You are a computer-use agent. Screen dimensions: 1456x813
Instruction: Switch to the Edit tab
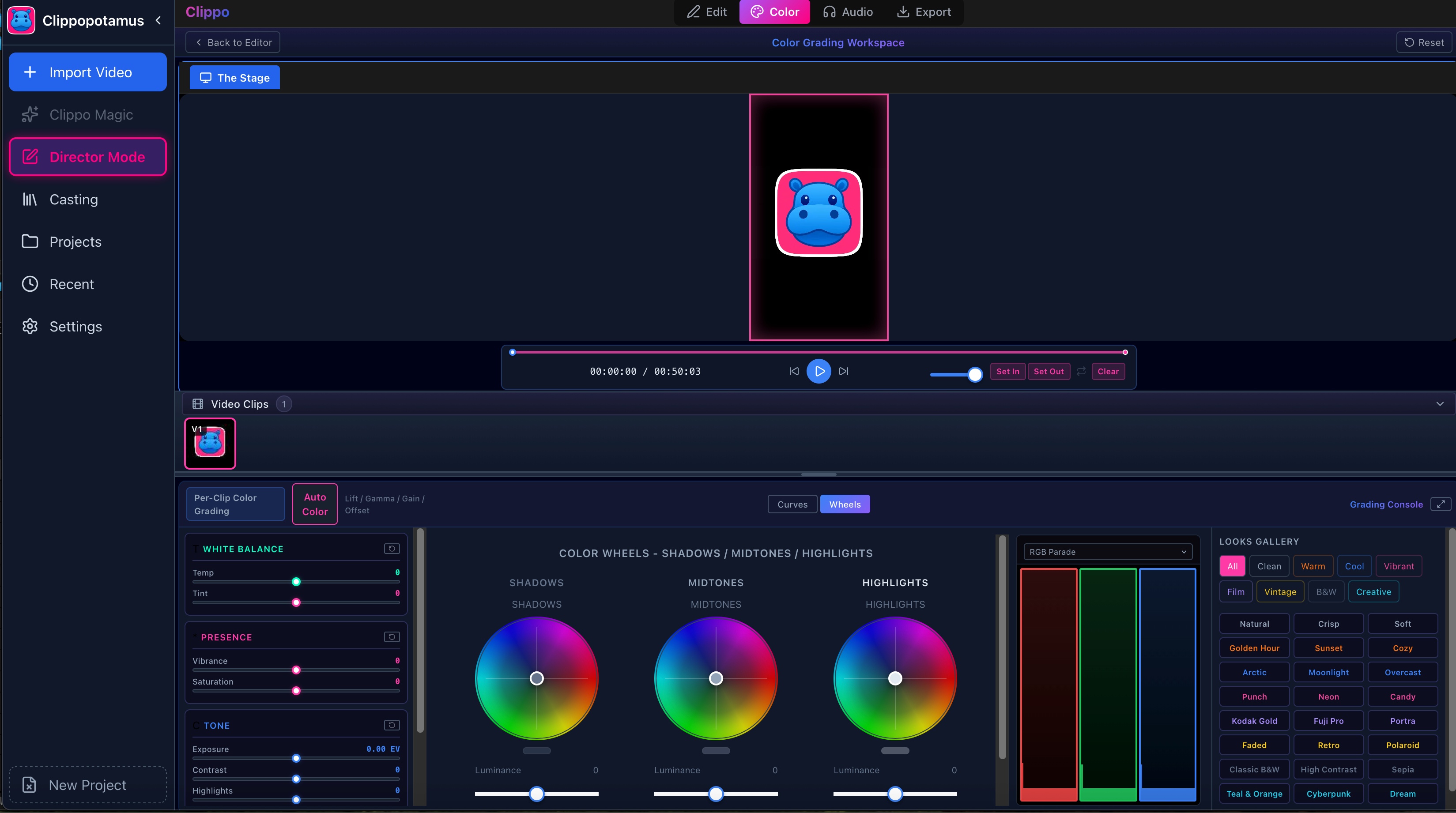tap(707, 12)
